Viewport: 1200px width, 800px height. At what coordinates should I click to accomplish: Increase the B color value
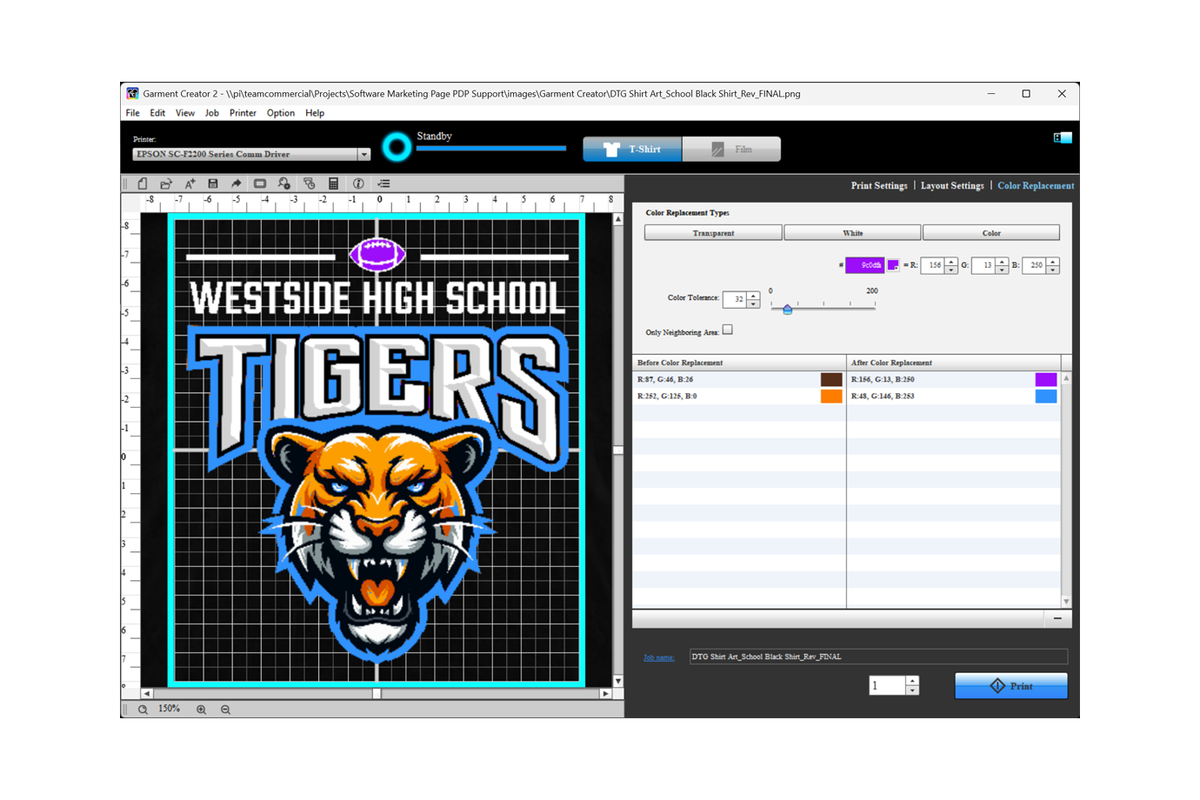tap(1053, 261)
